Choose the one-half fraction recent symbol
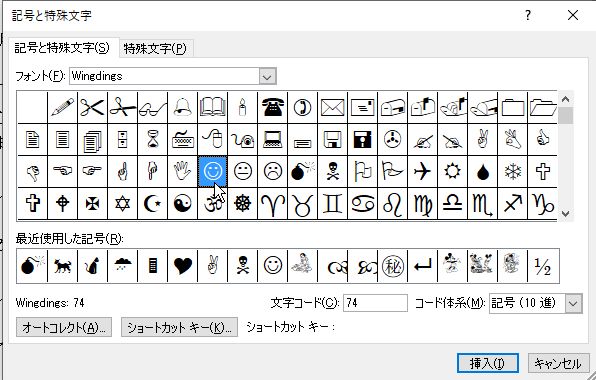The width and height of the screenshot is (596, 380). tap(543, 266)
